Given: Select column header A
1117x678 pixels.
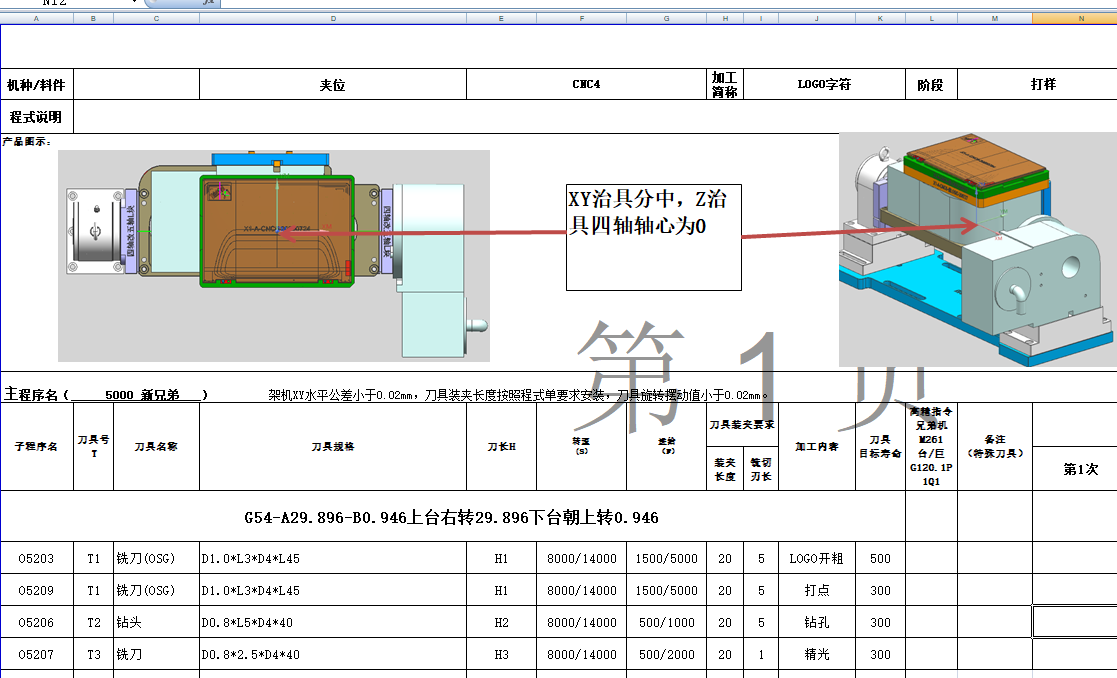Looking at the screenshot, I should click(x=38, y=17).
